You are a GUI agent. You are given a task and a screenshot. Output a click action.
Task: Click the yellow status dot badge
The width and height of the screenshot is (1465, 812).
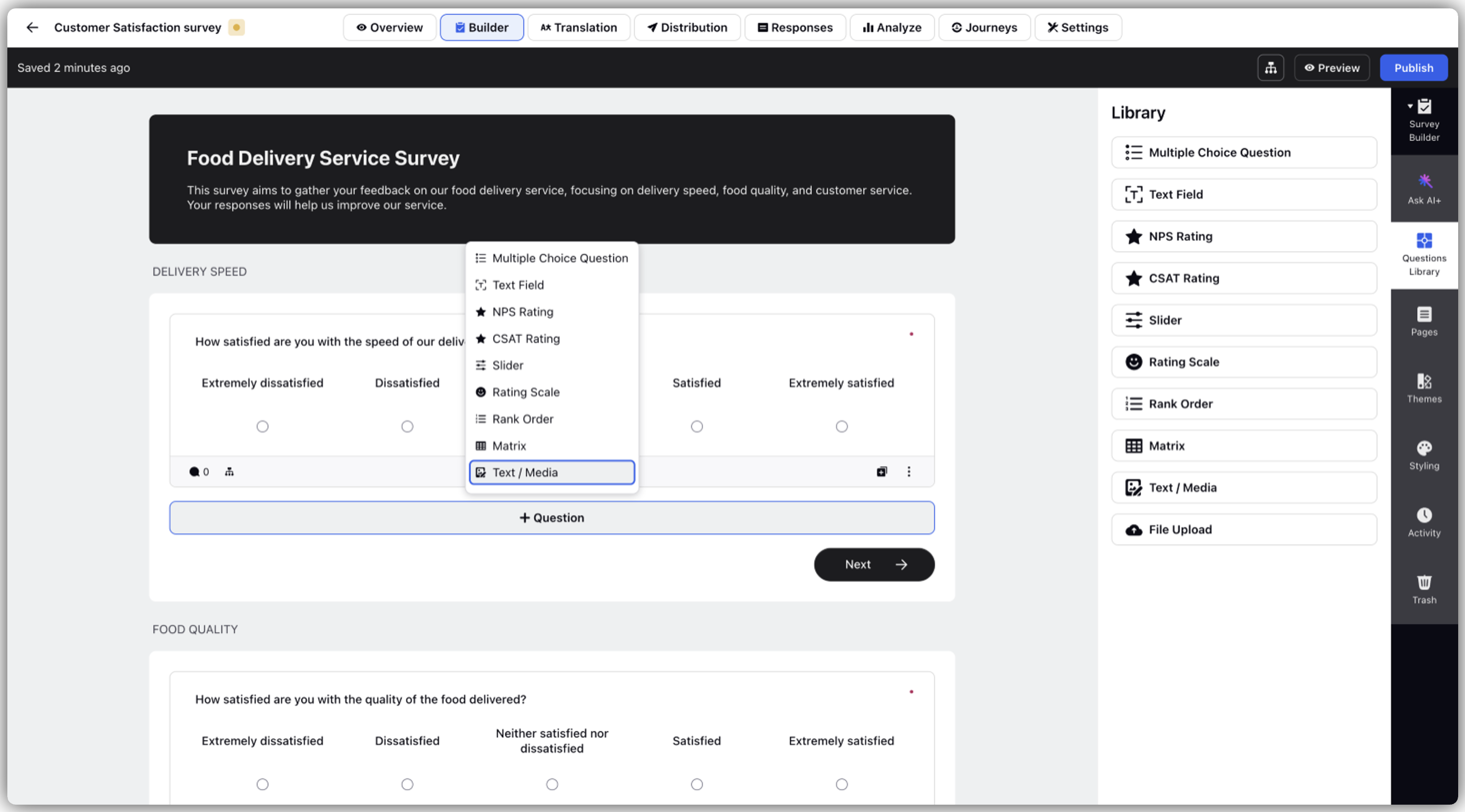point(236,27)
